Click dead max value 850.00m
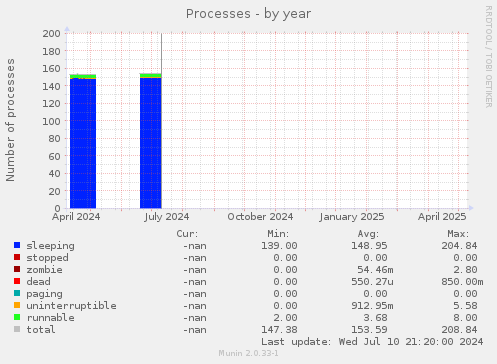 pyautogui.click(x=462, y=282)
